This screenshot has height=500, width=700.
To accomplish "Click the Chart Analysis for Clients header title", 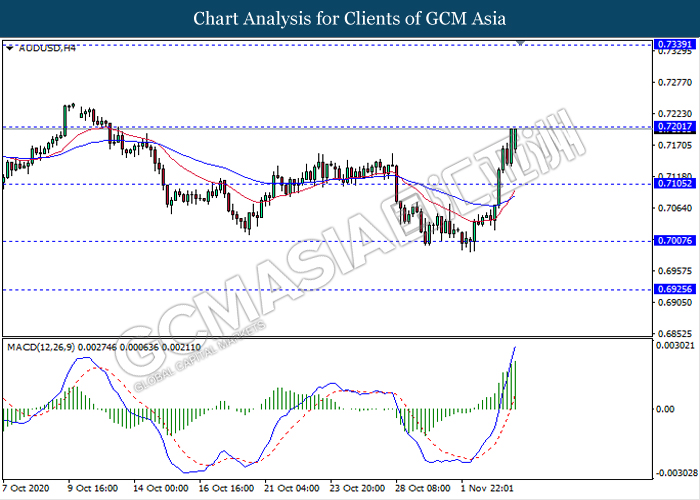I will 350,19.
